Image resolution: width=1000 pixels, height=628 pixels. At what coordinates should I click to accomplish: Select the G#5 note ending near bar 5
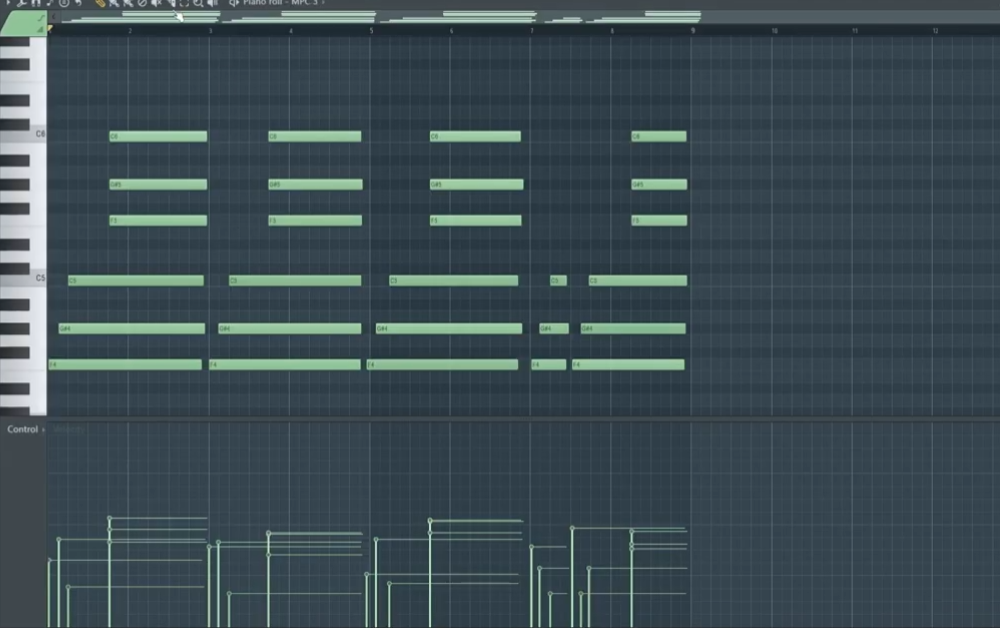(315, 184)
